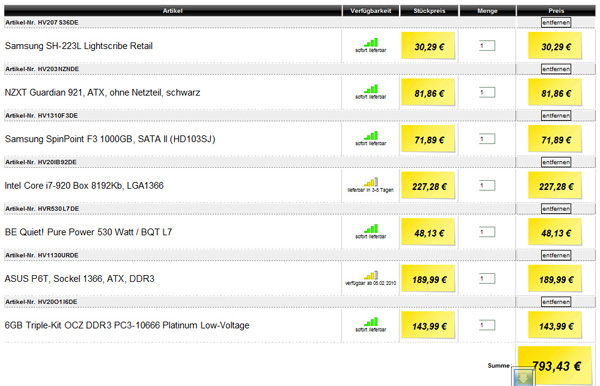The image size is (600, 386).
Task: Click the Stückpreis column header
Action: tap(429, 11)
